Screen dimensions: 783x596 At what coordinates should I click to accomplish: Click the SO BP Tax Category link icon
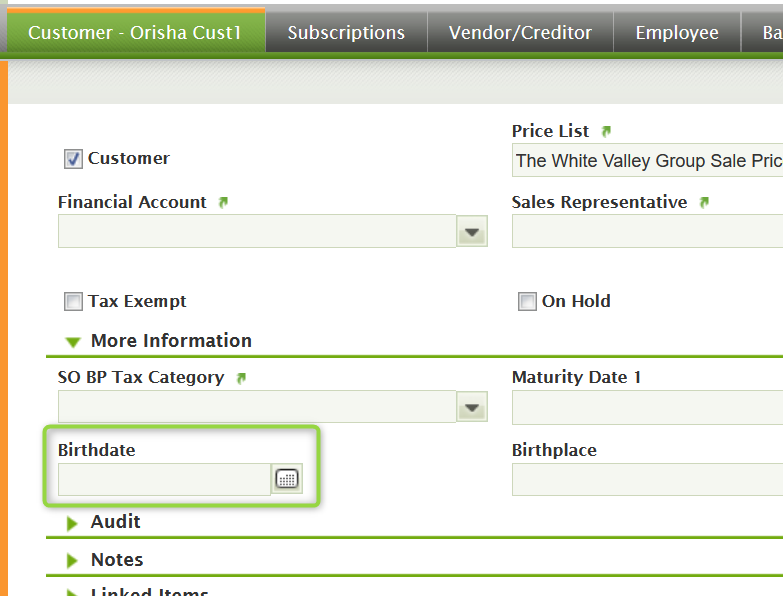(240, 378)
